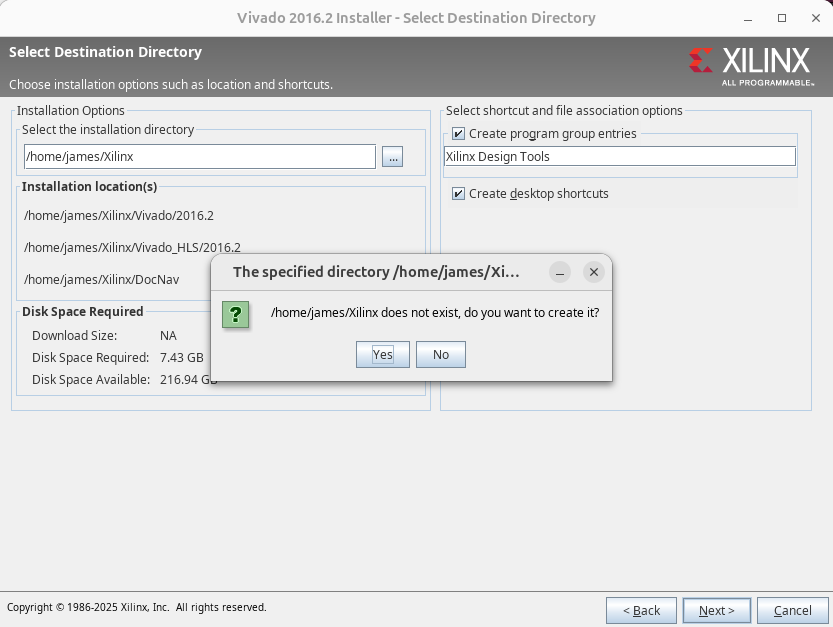The height and width of the screenshot is (627, 833).
Task: Confirm directory creation with Yes button
Action: (x=382, y=355)
